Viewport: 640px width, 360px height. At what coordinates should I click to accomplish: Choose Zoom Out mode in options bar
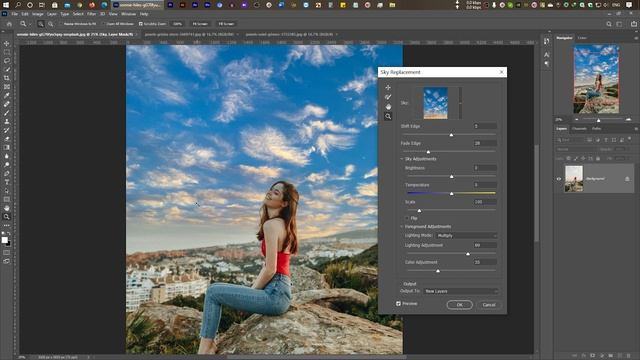[x=51, y=24]
